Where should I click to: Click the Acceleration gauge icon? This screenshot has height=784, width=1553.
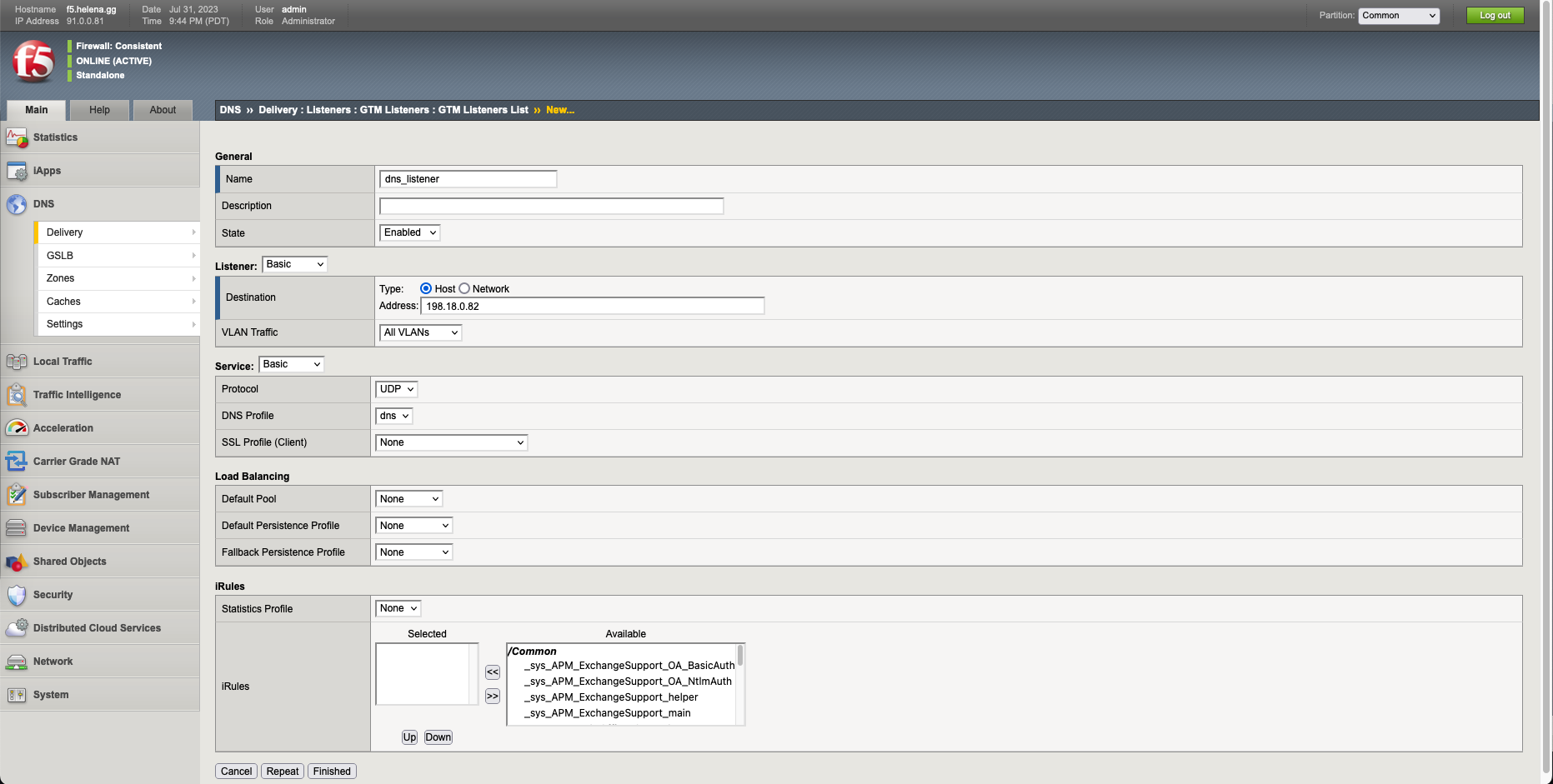pyautogui.click(x=17, y=428)
